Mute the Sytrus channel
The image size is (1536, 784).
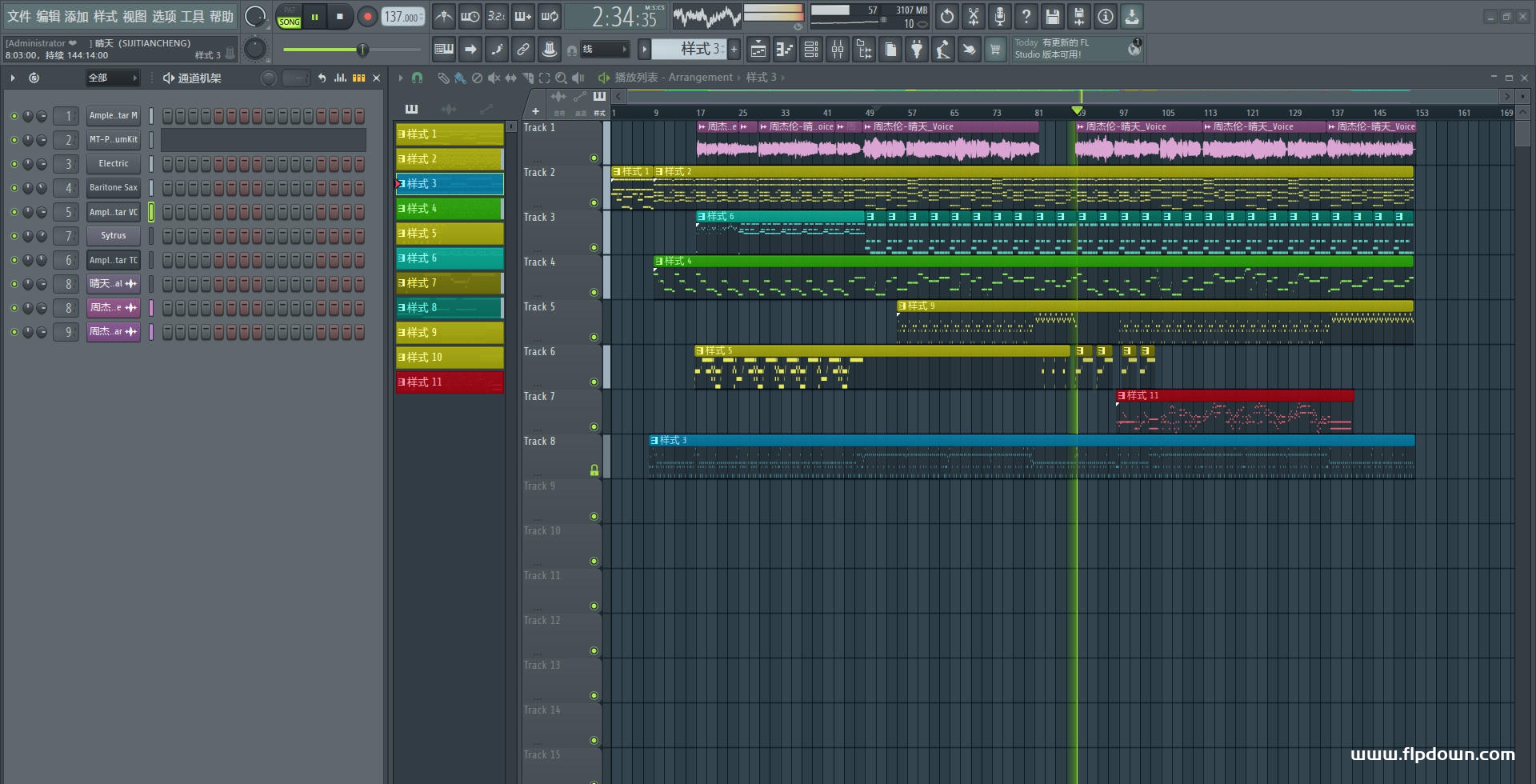pyautogui.click(x=14, y=236)
